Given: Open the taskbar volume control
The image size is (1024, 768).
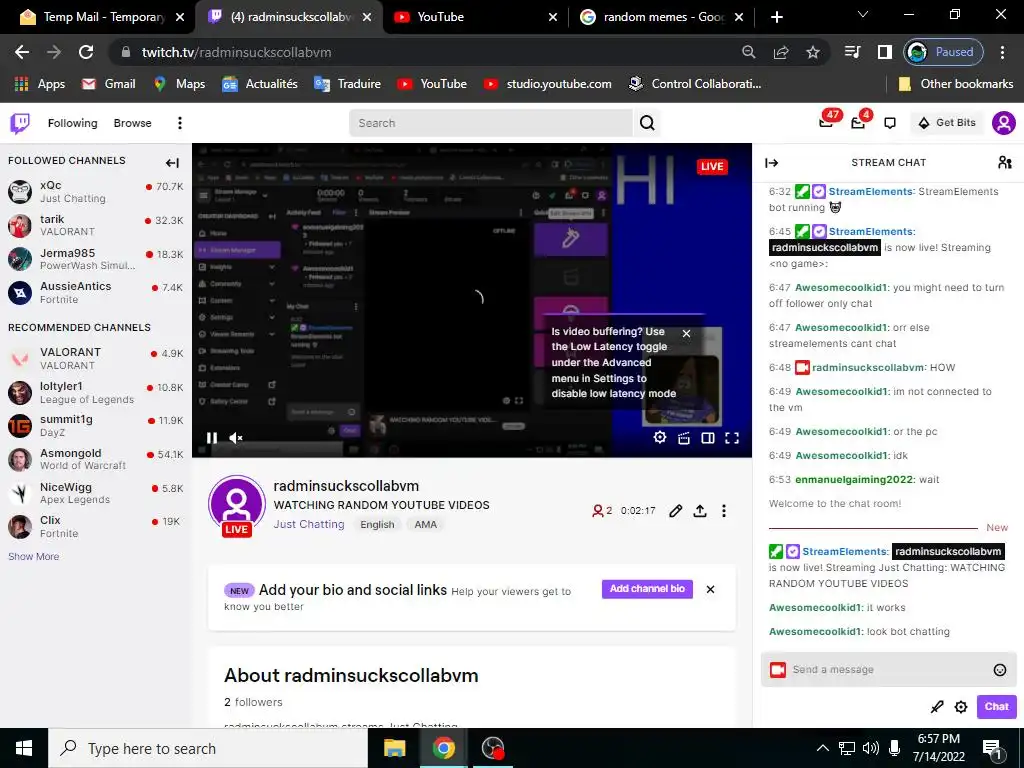Looking at the screenshot, I should [x=870, y=748].
